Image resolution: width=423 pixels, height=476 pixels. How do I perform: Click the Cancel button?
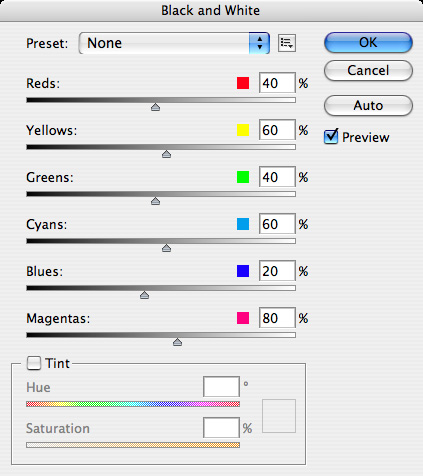tap(368, 71)
